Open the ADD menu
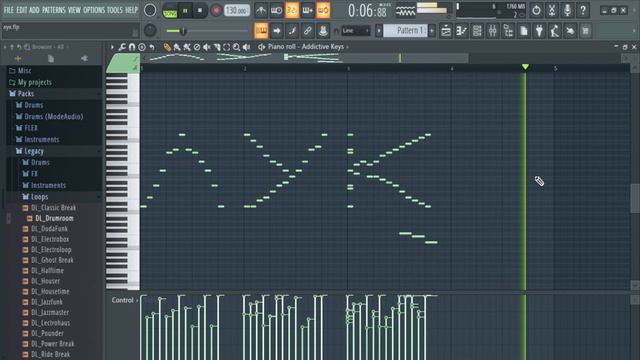 click(x=34, y=10)
